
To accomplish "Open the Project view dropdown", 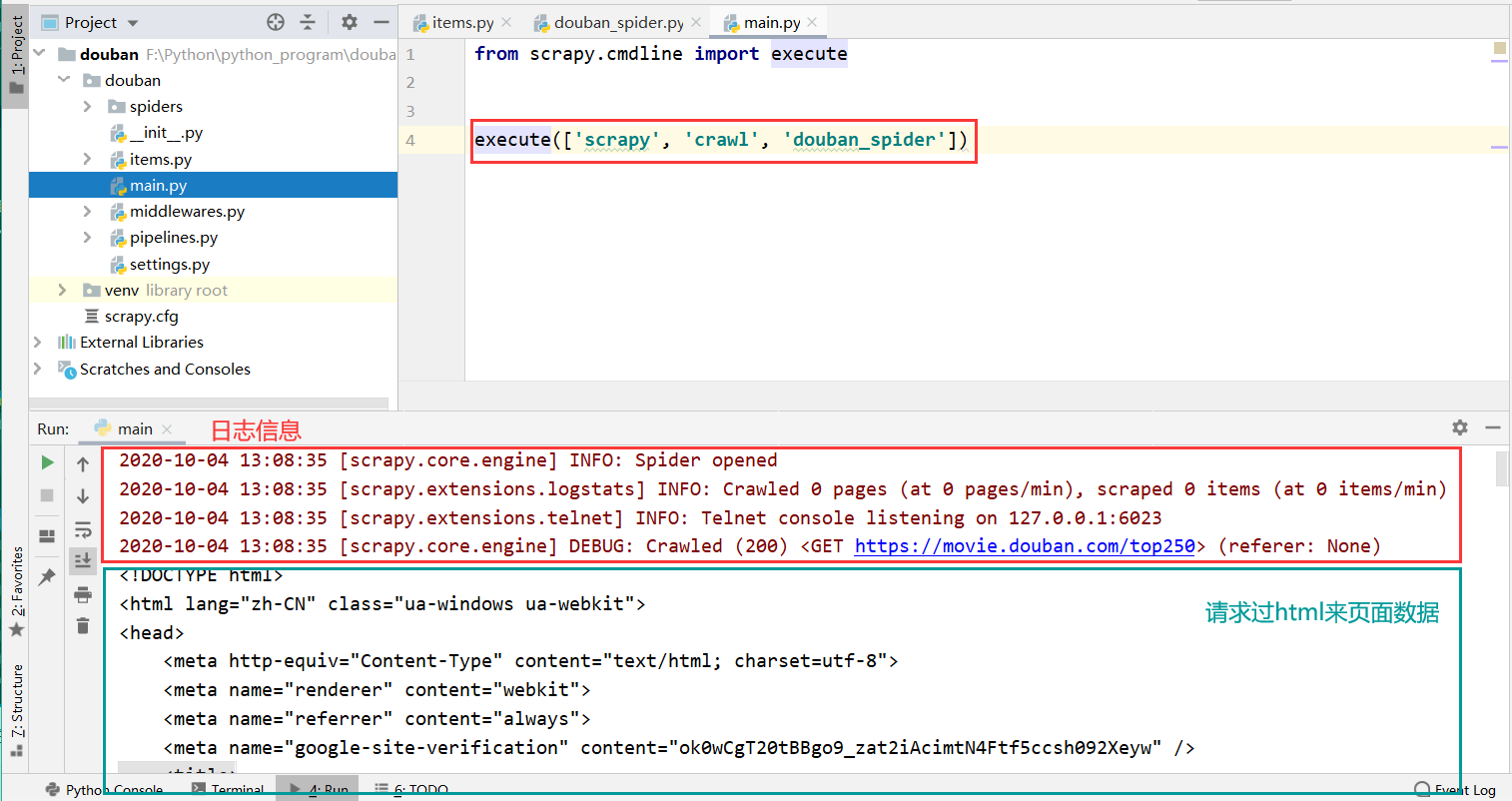I will click(134, 23).
